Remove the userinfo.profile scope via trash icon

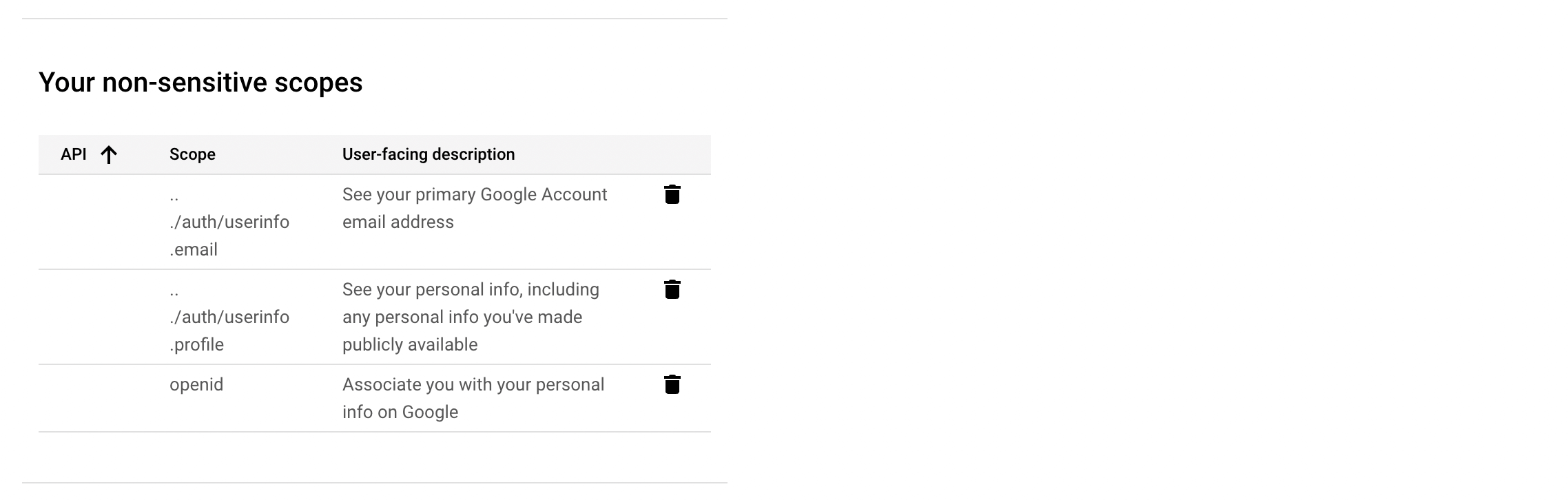672,290
